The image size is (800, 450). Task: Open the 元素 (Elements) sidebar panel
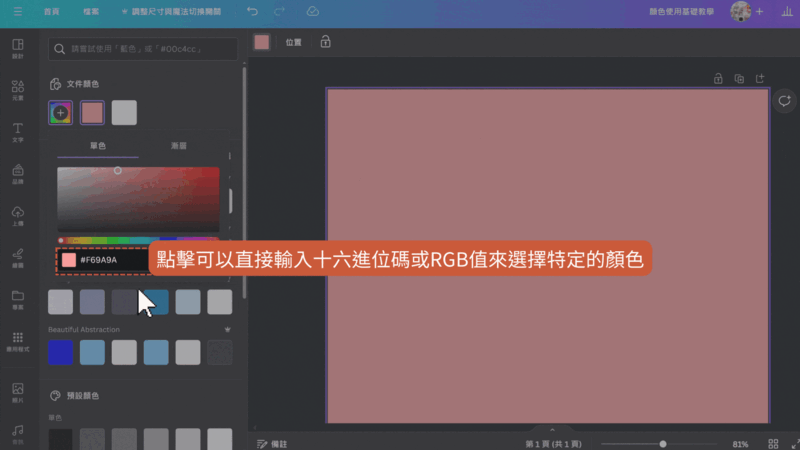click(18, 90)
